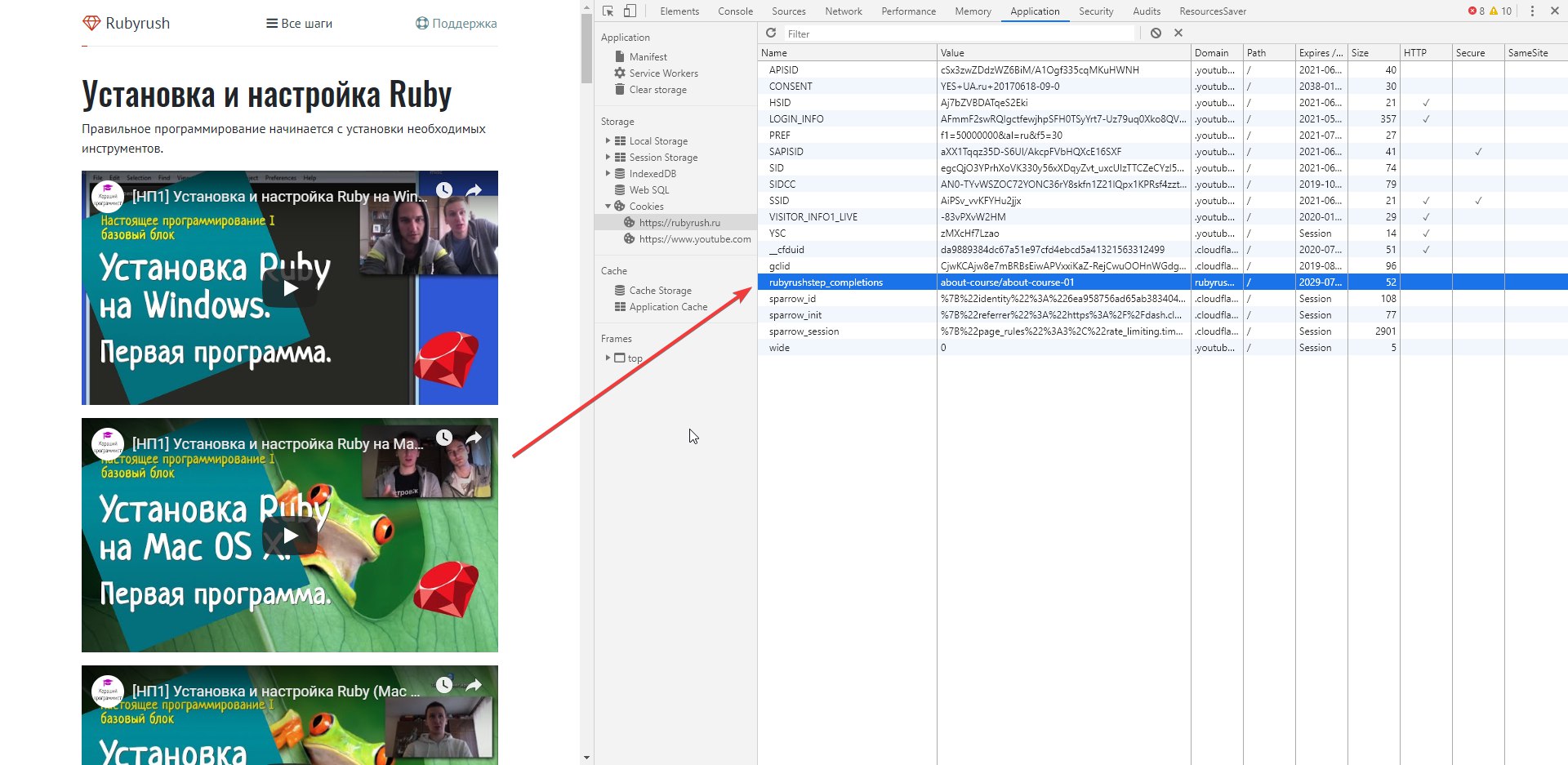This screenshot has height=765, width=1568.
Task: Sort cookies by Name column header
Action: 847,52
